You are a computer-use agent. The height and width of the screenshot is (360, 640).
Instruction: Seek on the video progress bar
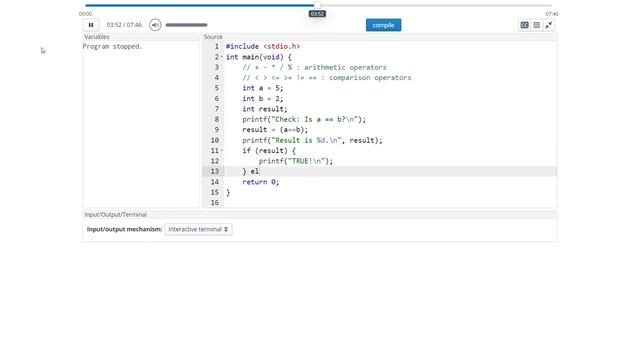[x=318, y=5]
